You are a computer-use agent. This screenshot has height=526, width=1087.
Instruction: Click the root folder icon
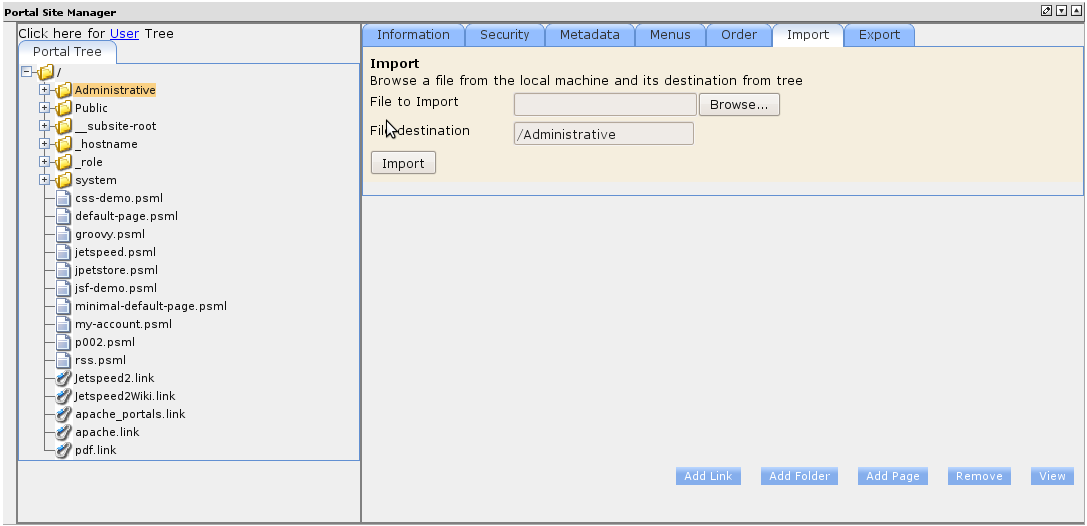[45, 72]
